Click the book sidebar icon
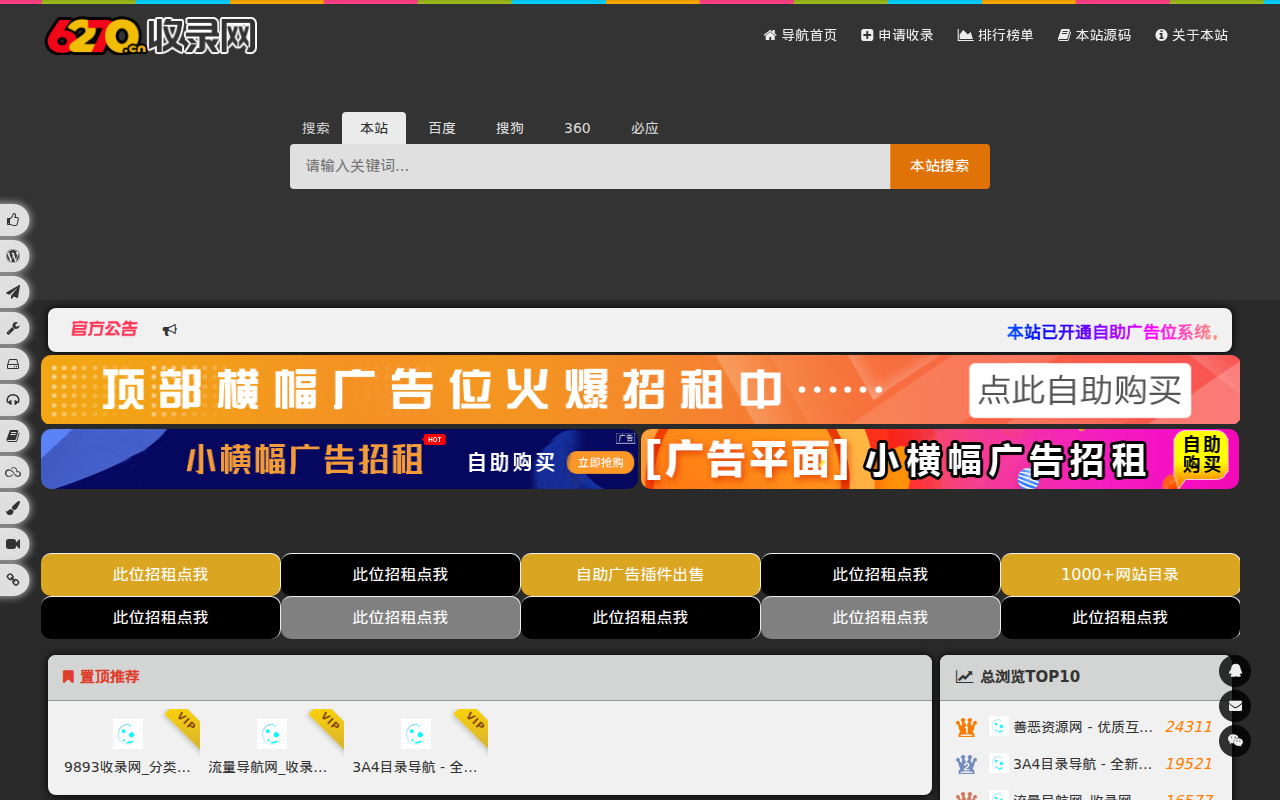This screenshot has height=800, width=1280. (x=13, y=436)
